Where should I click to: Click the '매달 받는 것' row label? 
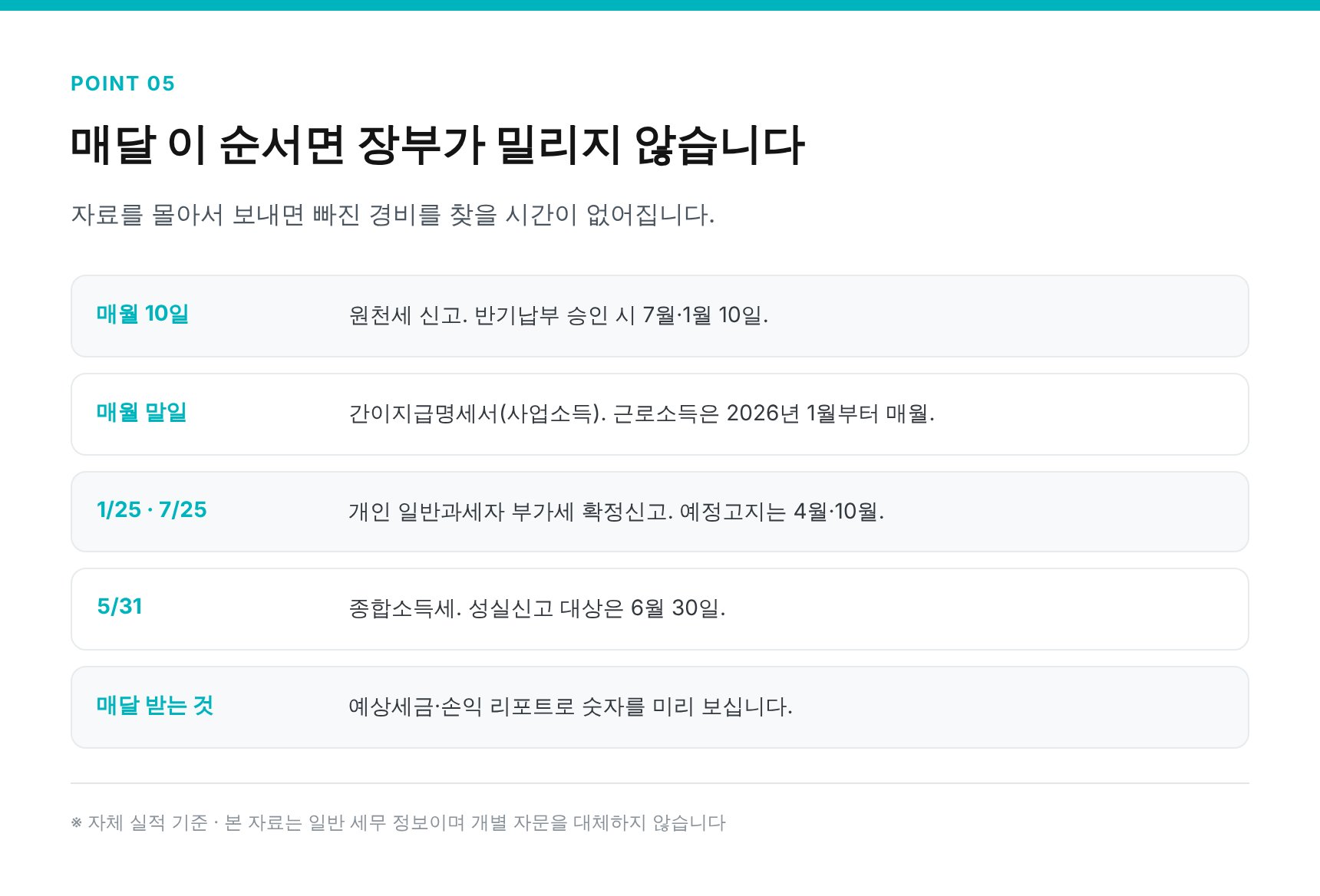pyautogui.click(x=155, y=705)
